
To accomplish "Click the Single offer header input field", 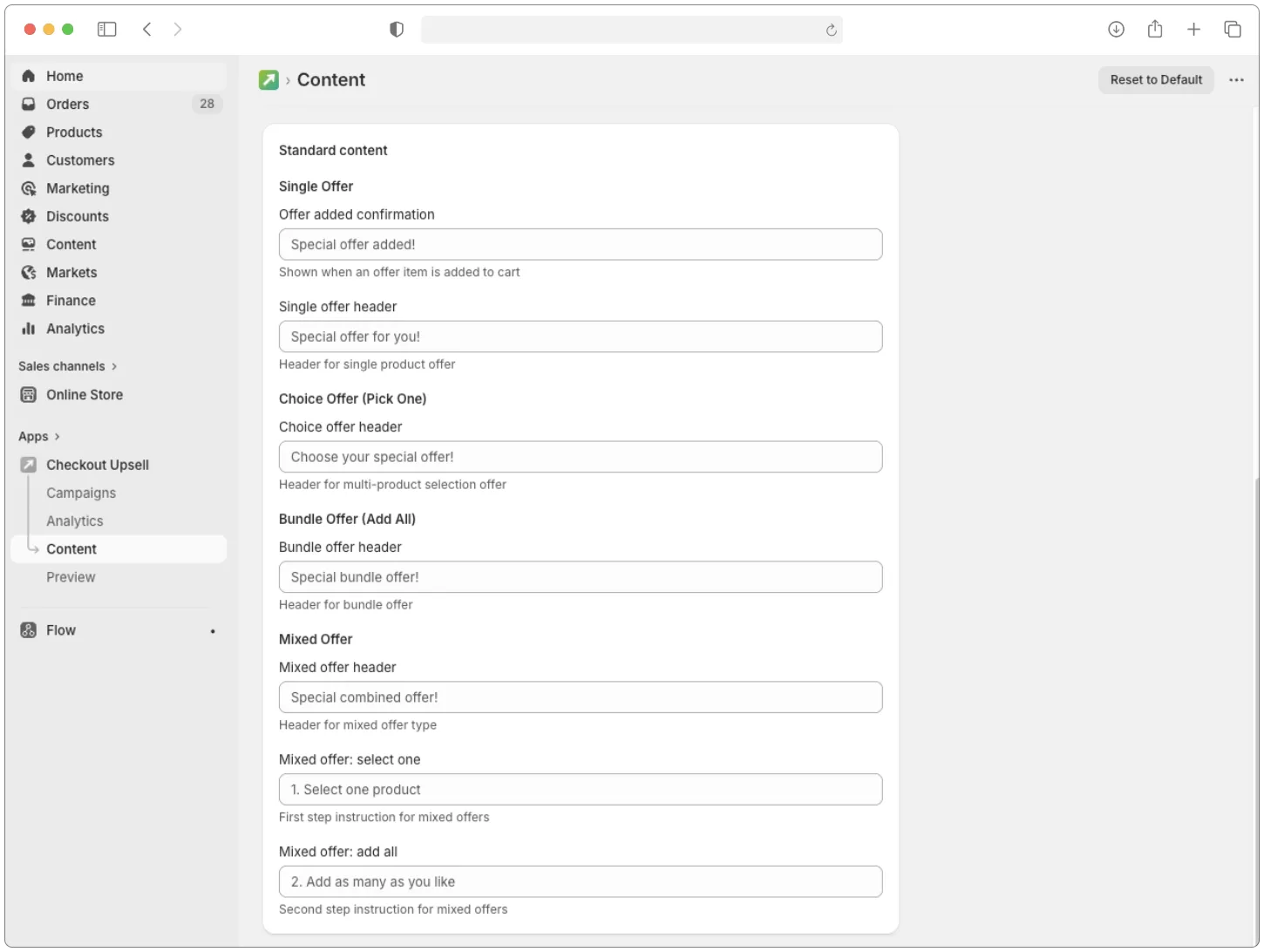I will click(580, 336).
